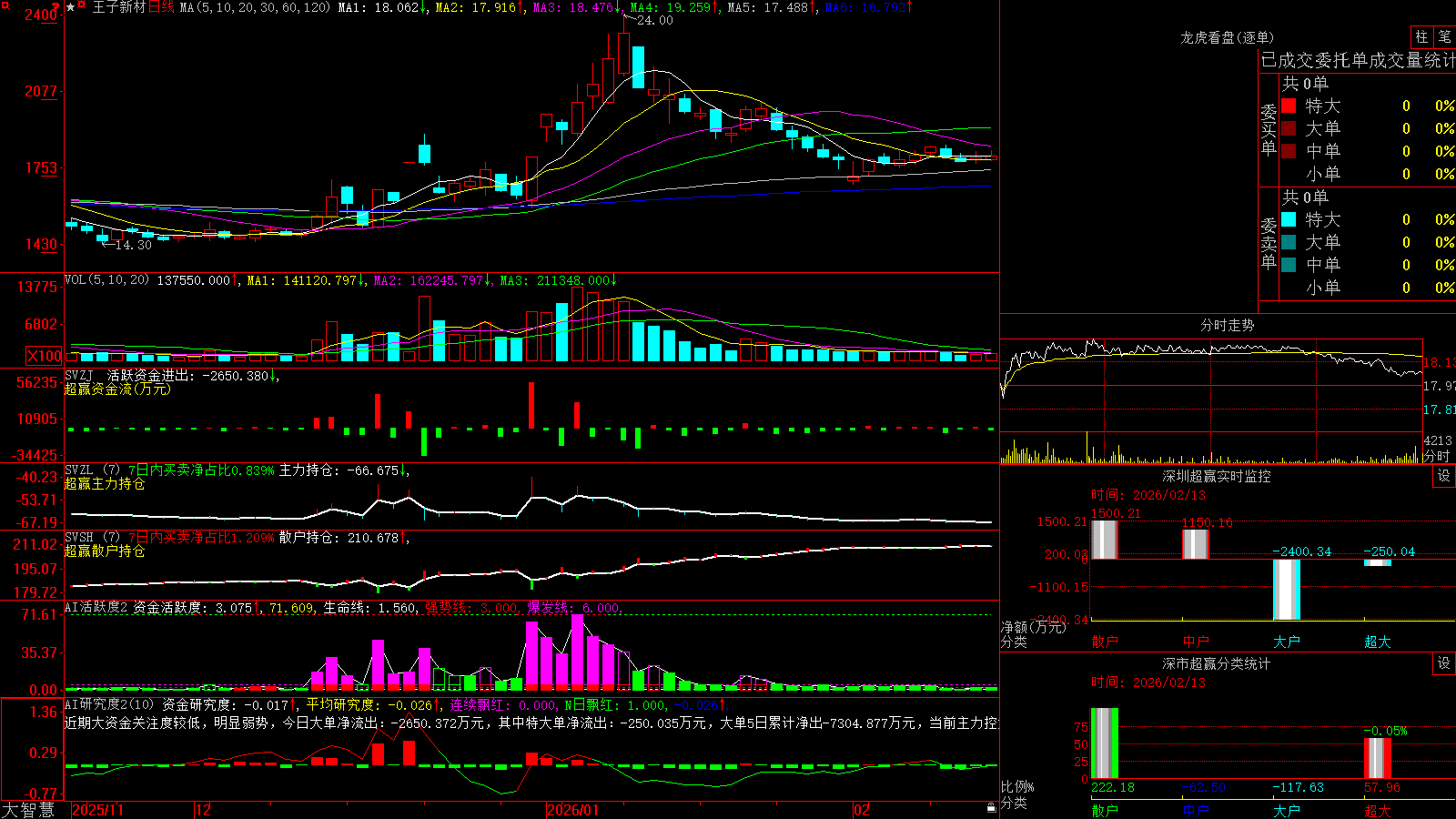Image resolution: width=1456 pixels, height=819 pixels.
Task: Click 小单 row in 委买单
Action: click(1368, 174)
